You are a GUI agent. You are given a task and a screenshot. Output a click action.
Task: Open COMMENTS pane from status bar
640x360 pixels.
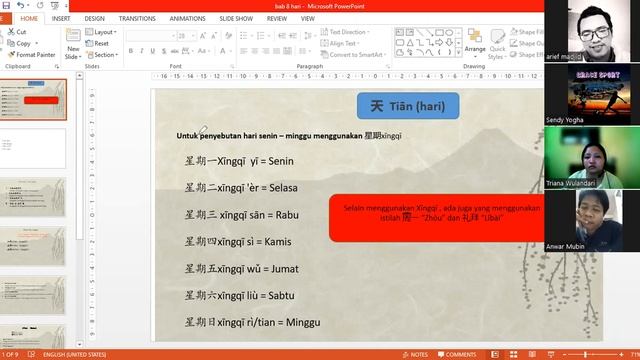(457, 355)
